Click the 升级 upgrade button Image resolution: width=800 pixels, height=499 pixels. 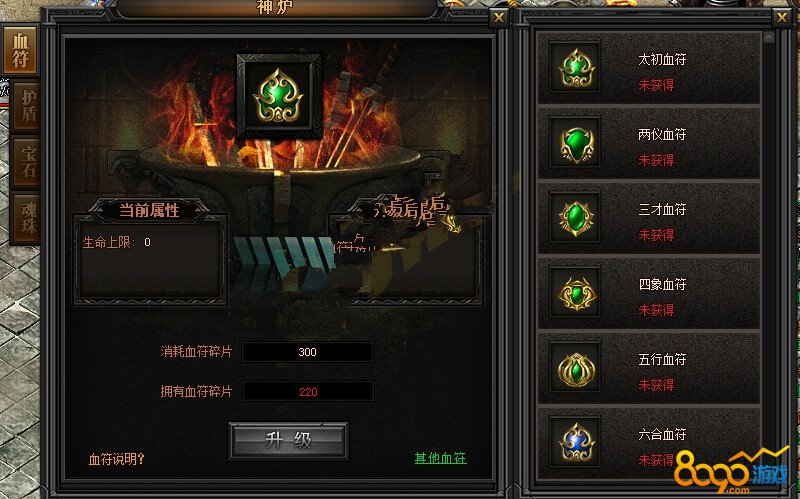tap(289, 440)
